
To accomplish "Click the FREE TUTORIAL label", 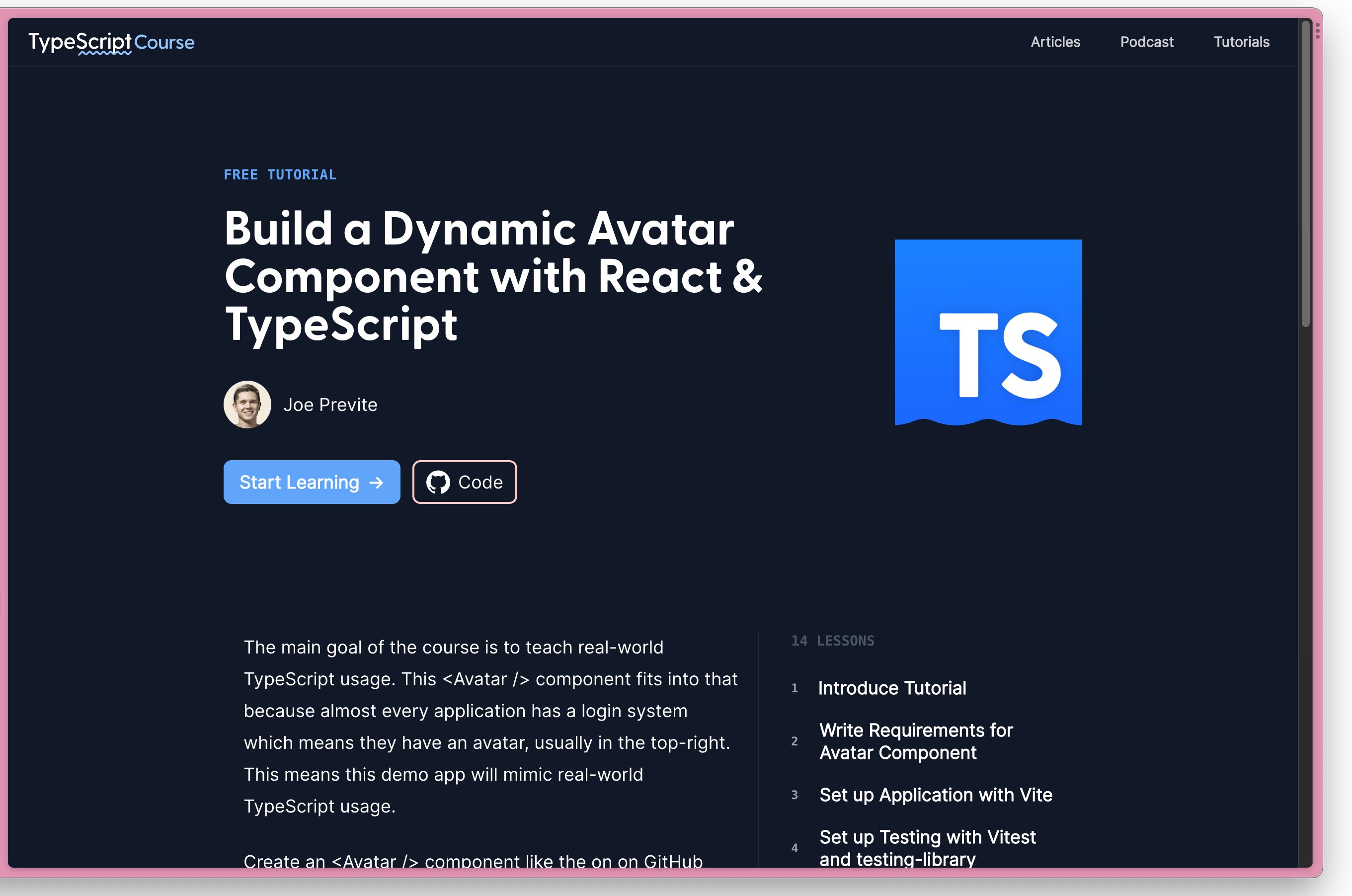I will click(280, 175).
